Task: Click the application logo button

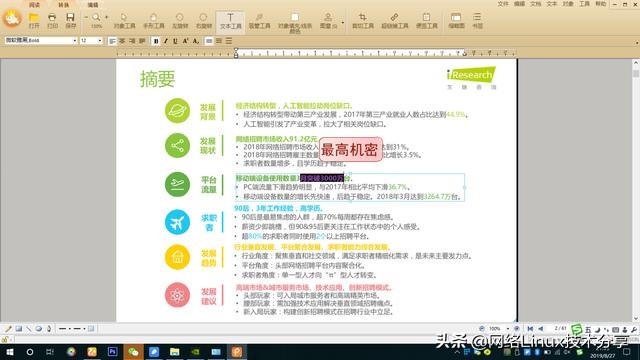Action: 12,18
